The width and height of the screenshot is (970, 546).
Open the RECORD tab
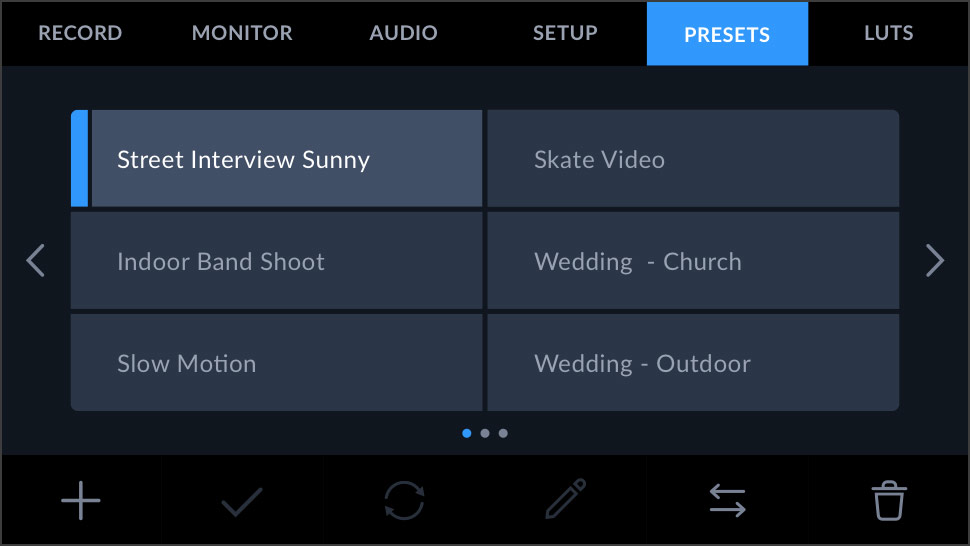pos(80,33)
